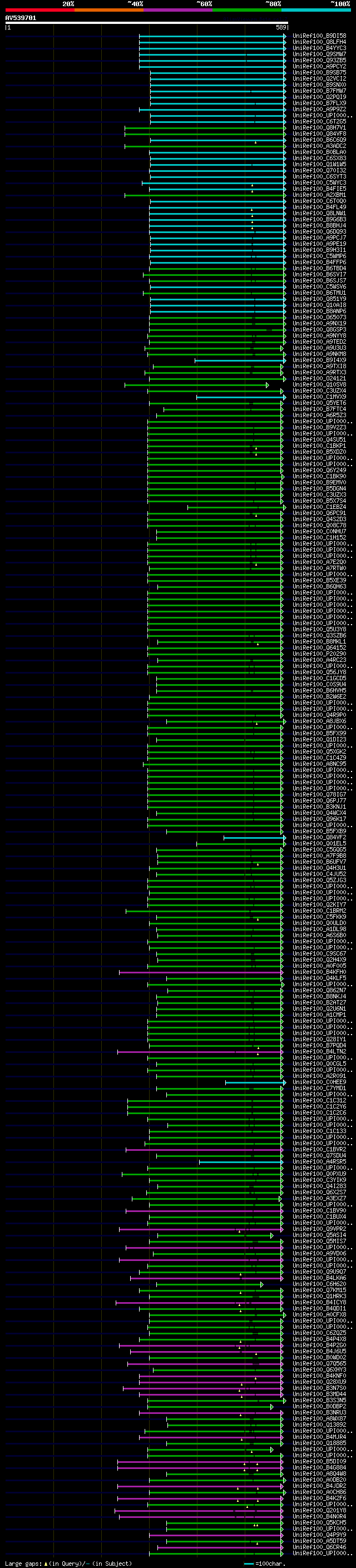Open hit UniRef100_B9SNX0
This screenshot has height=1568, width=356.
(319, 85)
